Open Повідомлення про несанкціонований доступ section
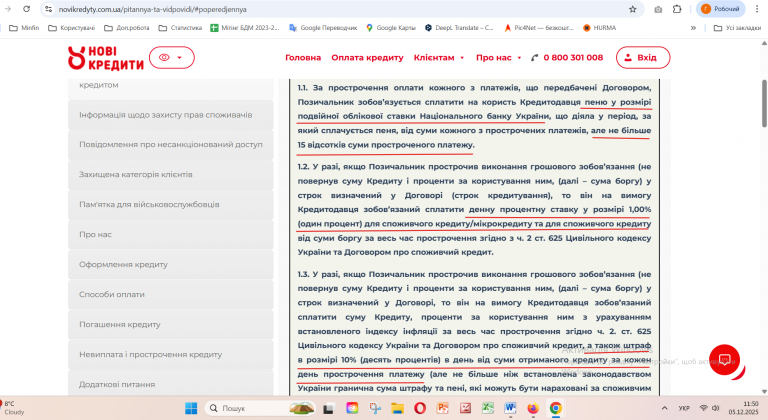Screen dimensions: 768x420 170,145
